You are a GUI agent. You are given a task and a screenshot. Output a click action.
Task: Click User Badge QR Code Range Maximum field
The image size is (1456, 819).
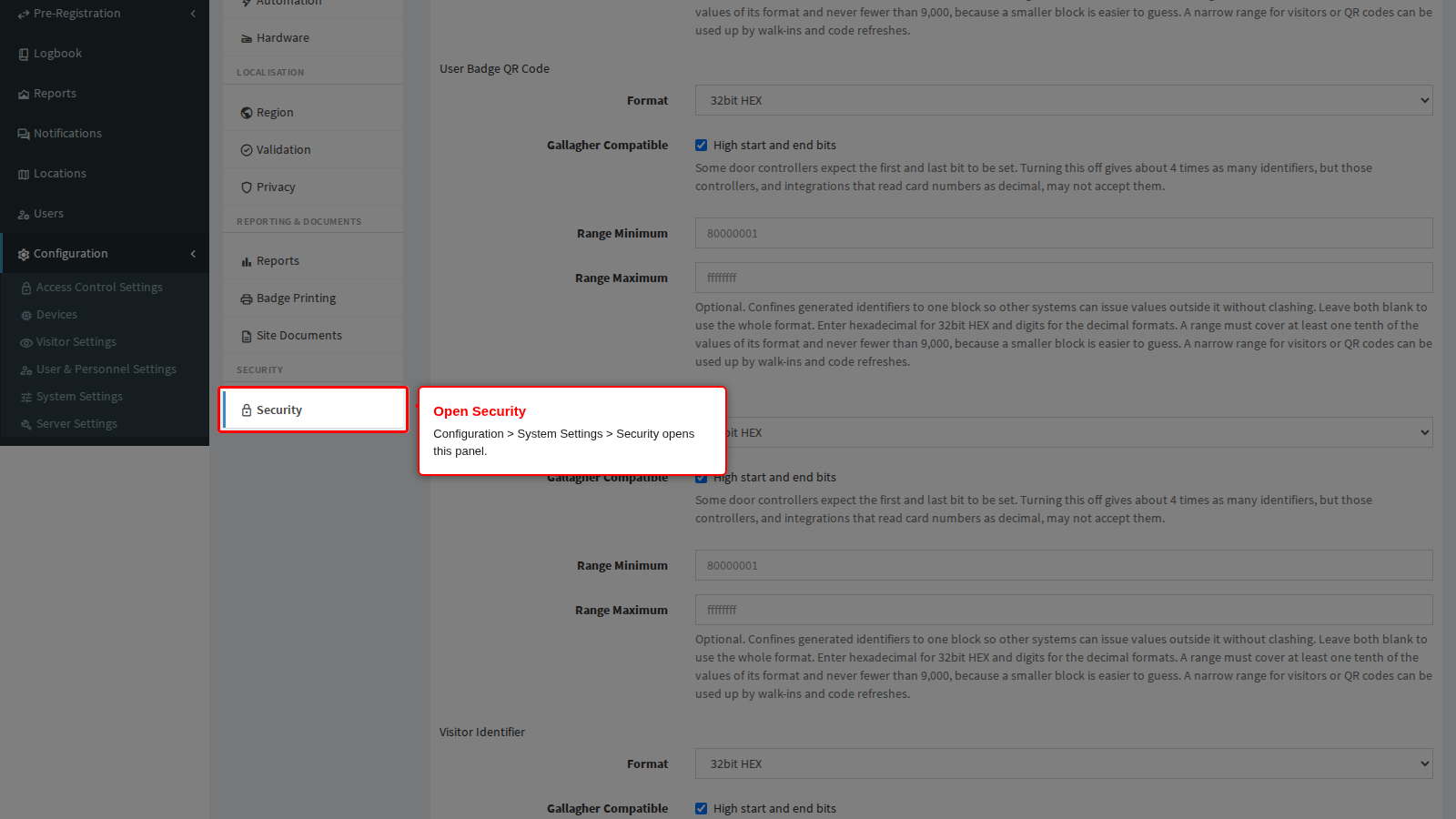point(1064,278)
